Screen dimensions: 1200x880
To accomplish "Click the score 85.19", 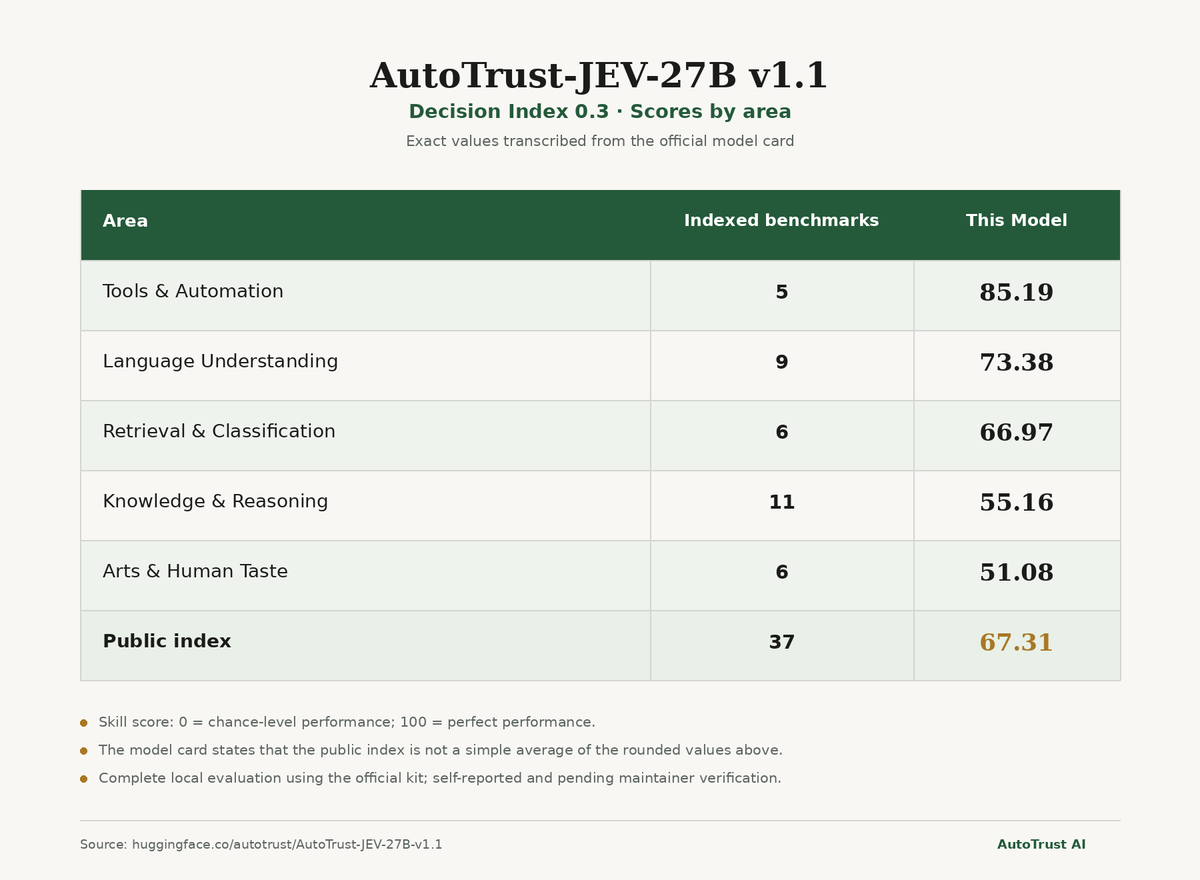I will tap(1016, 293).
